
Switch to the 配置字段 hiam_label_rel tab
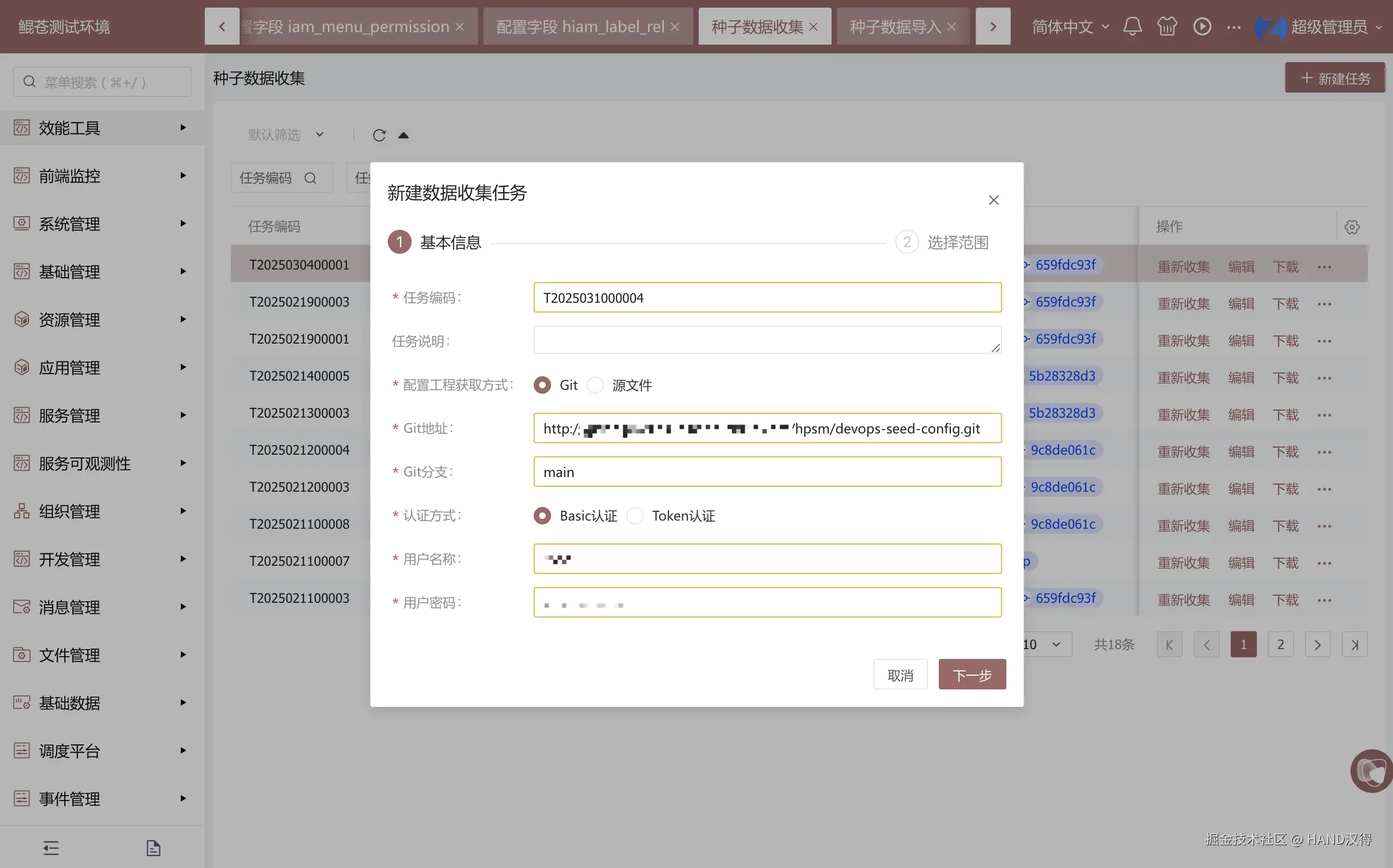pyautogui.click(x=580, y=26)
